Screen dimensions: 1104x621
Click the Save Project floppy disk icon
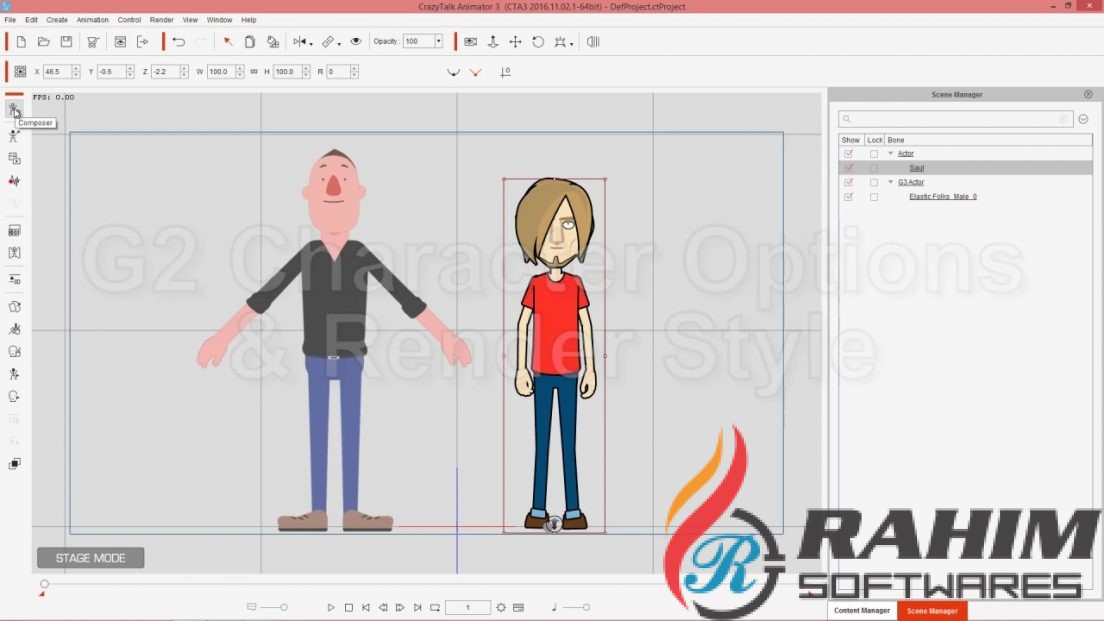pyautogui.click(x=66, y=42)
